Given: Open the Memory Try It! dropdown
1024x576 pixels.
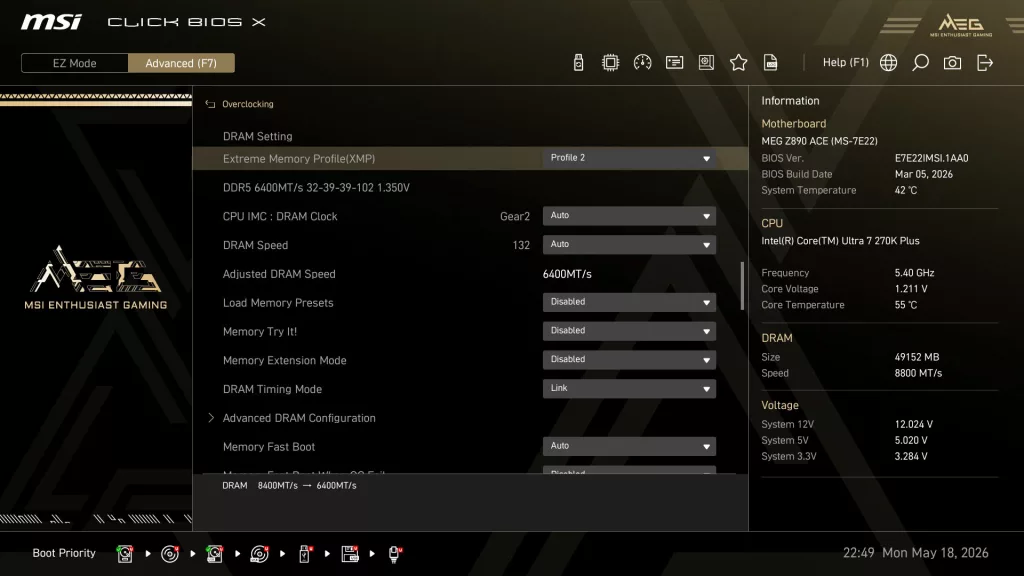Looking at the screenshot, I should coord(629,330).
